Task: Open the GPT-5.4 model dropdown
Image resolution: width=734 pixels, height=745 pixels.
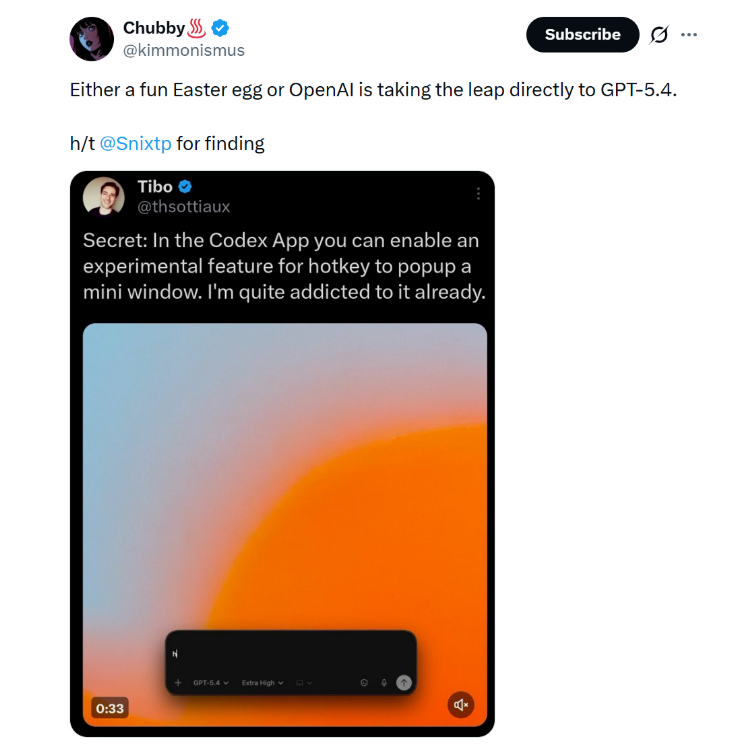Action: pyautogui.click(x=211, y=683)
